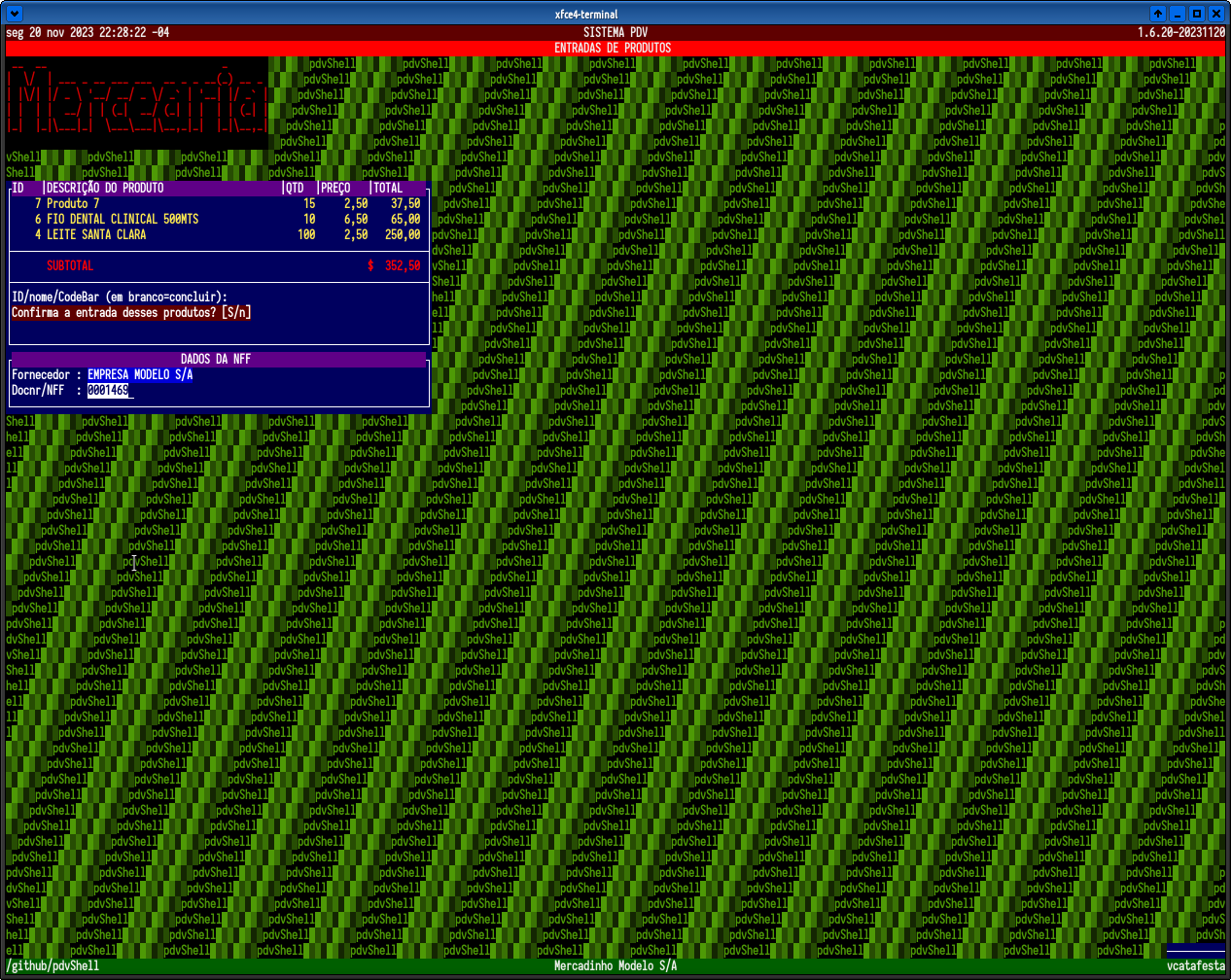Maximize the xfce4-terminal window
Screen dimensions: 1231x980
1197,14
